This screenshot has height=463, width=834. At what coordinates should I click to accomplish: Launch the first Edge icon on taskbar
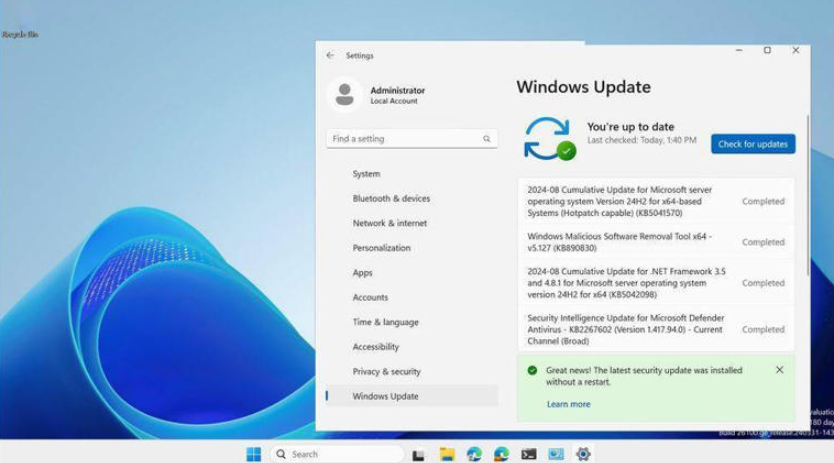click(474, 454)
